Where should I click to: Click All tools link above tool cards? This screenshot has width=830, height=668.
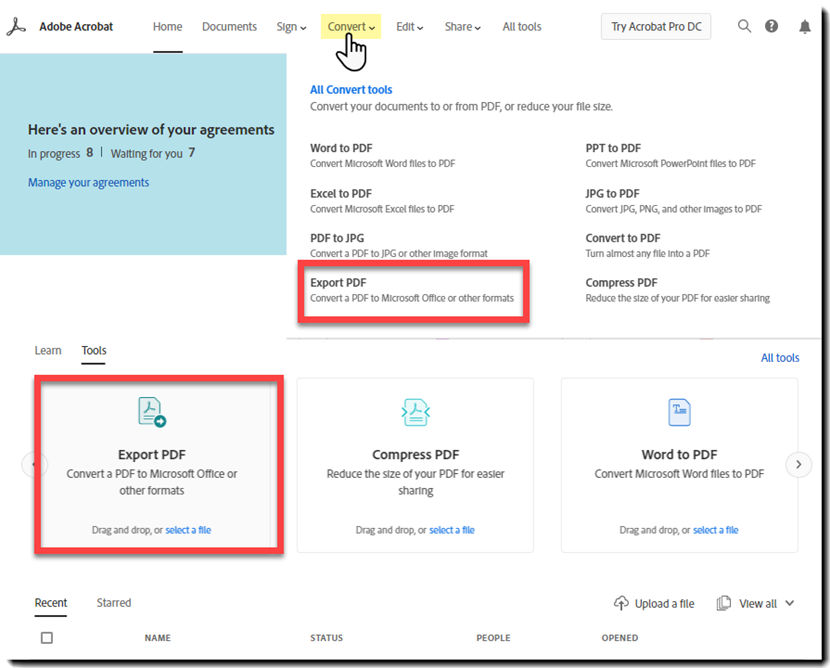[780, 358]
